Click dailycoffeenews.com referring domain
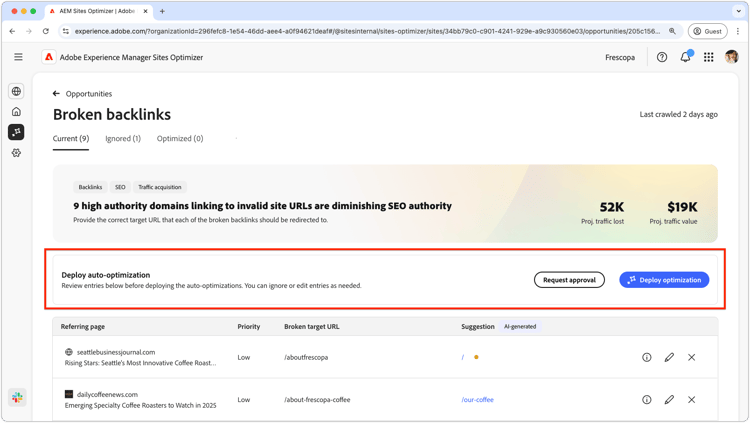 pos(107,394)
